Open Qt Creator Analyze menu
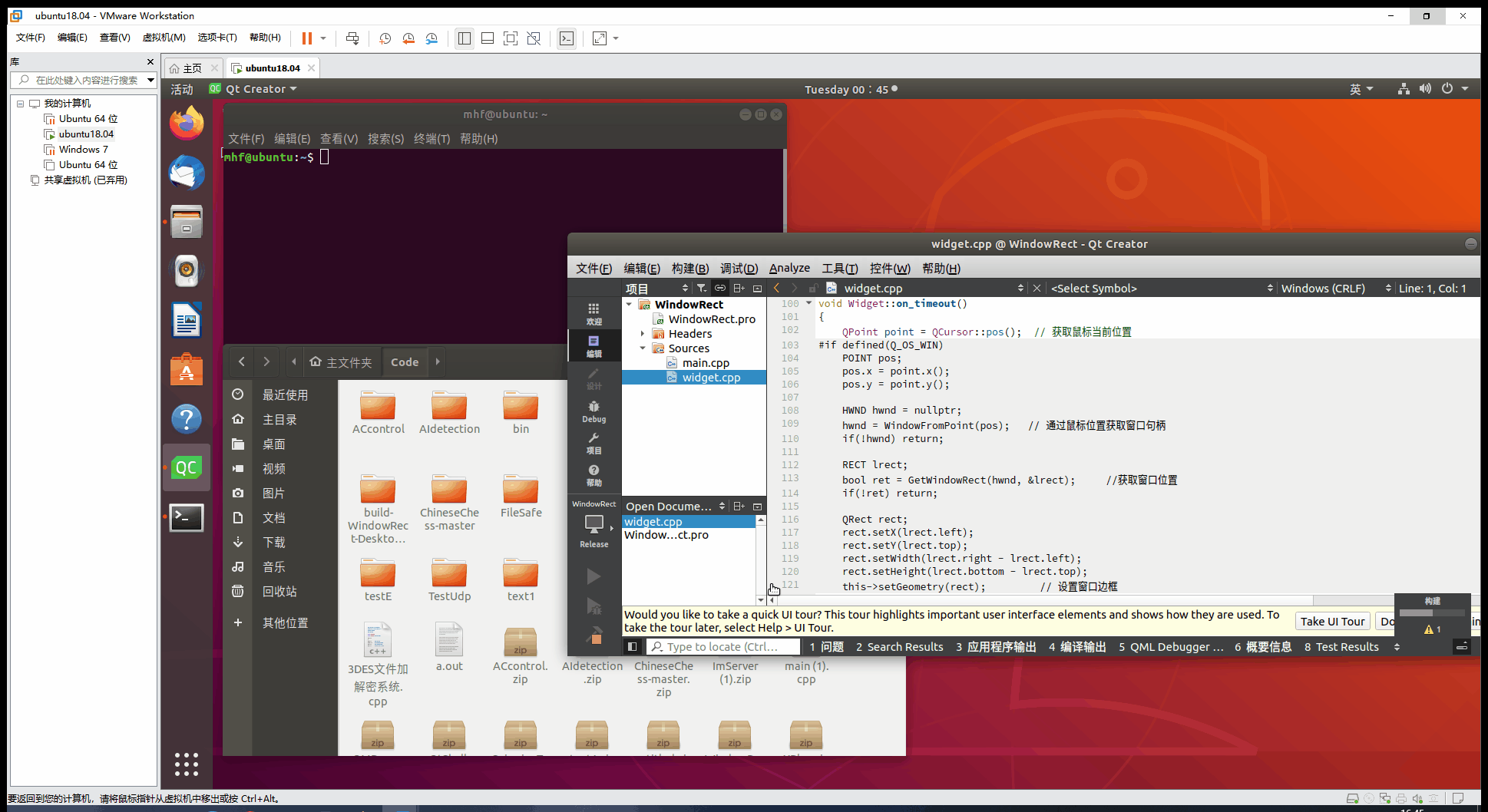Screen dimensions: 1488x812 coord(789,268)
